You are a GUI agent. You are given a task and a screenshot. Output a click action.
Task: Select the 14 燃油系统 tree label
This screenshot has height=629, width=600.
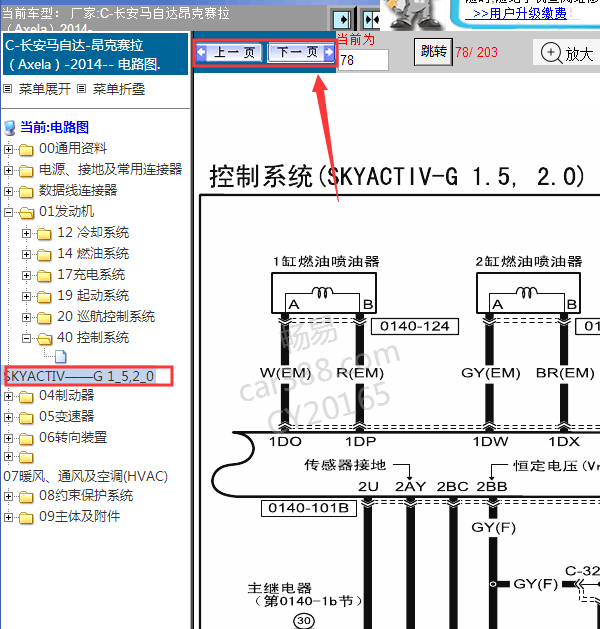click(93, 254)
